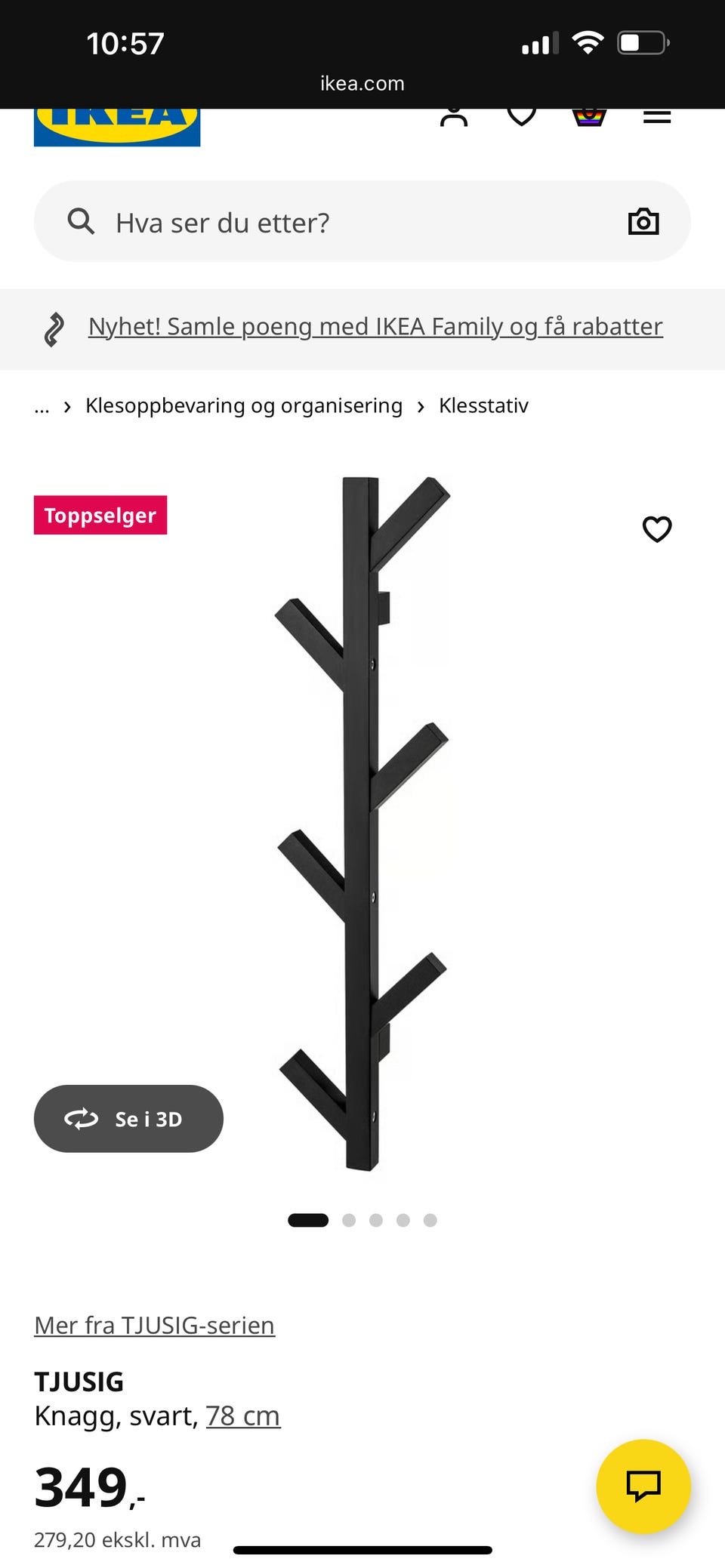Screen dimensions: 725x1568
Task: Expand the collapsed breadcrumb ellipsis
Action: pyautogui.click(x=42, y=406)
